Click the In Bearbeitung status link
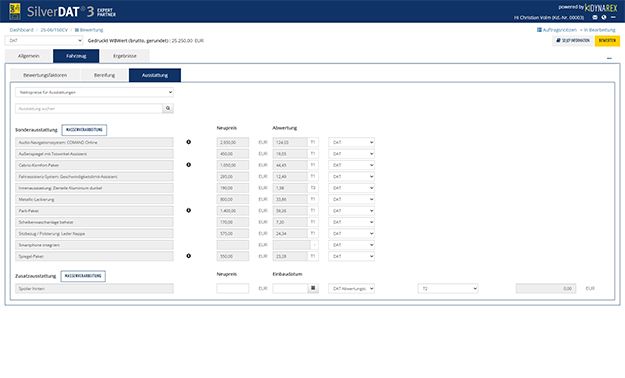The width and height of the screenshot is (625, 378). pyautogui.click(x=599, y=30)
